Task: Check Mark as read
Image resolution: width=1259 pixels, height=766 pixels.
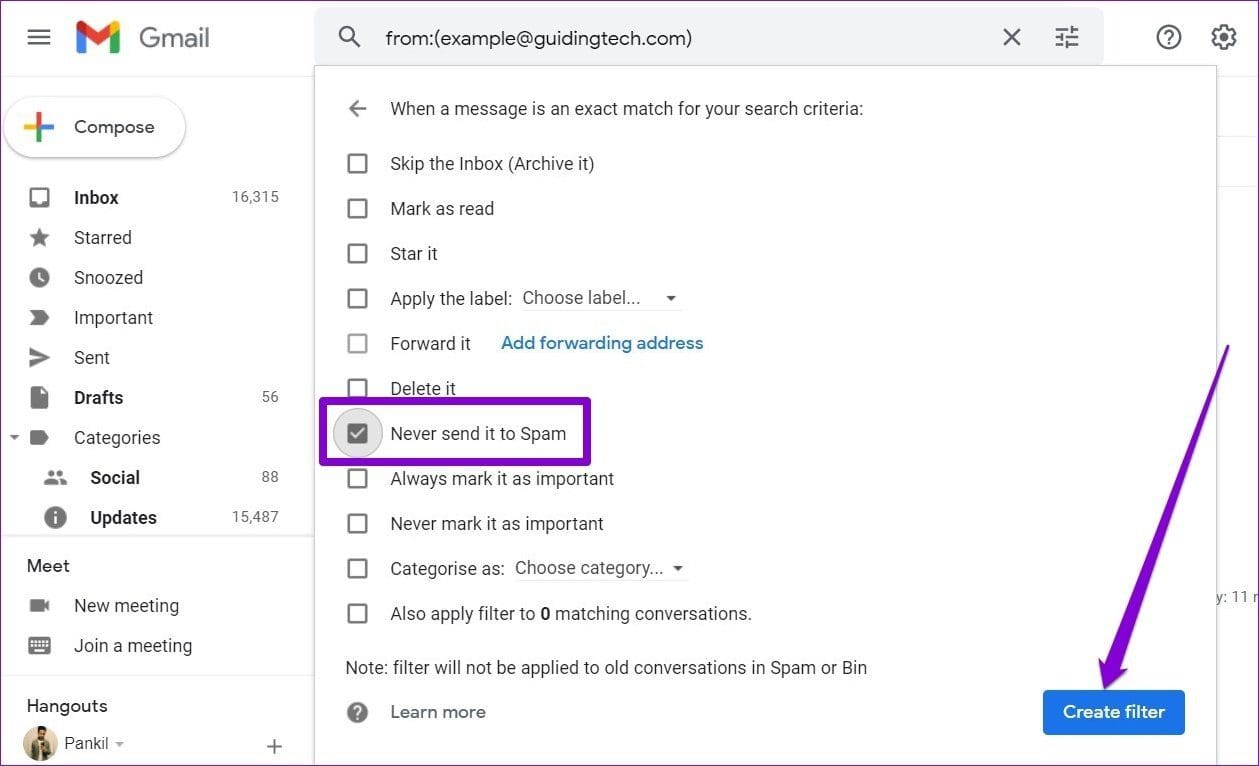Action: point(357,208)
